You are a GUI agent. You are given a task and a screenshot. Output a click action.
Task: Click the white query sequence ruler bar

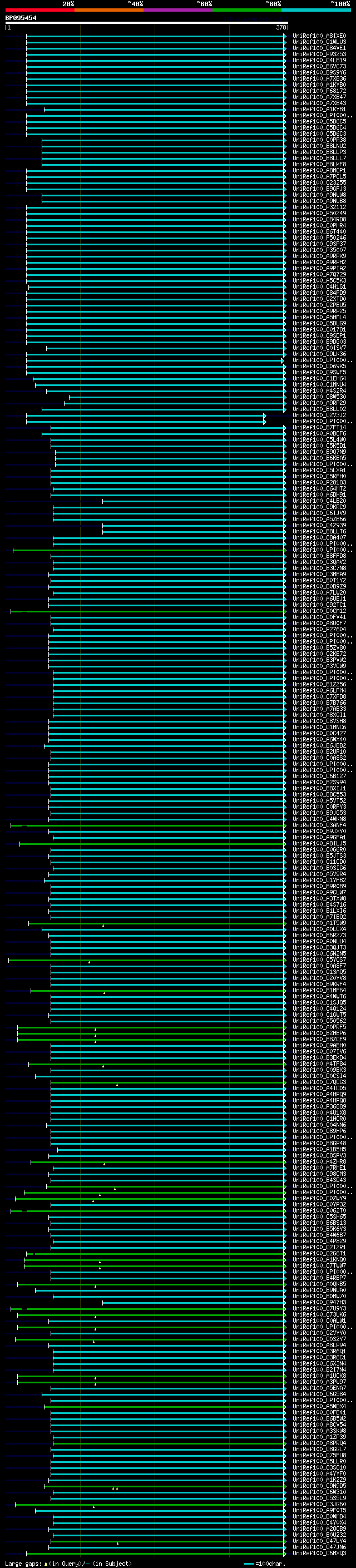coord(147,23)
